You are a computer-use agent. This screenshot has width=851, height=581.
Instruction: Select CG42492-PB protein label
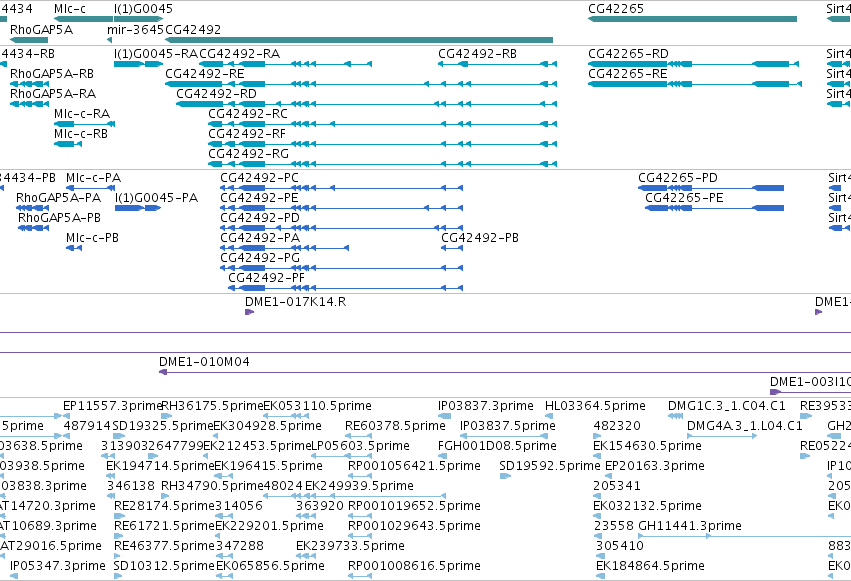click(x=480, y=238)
